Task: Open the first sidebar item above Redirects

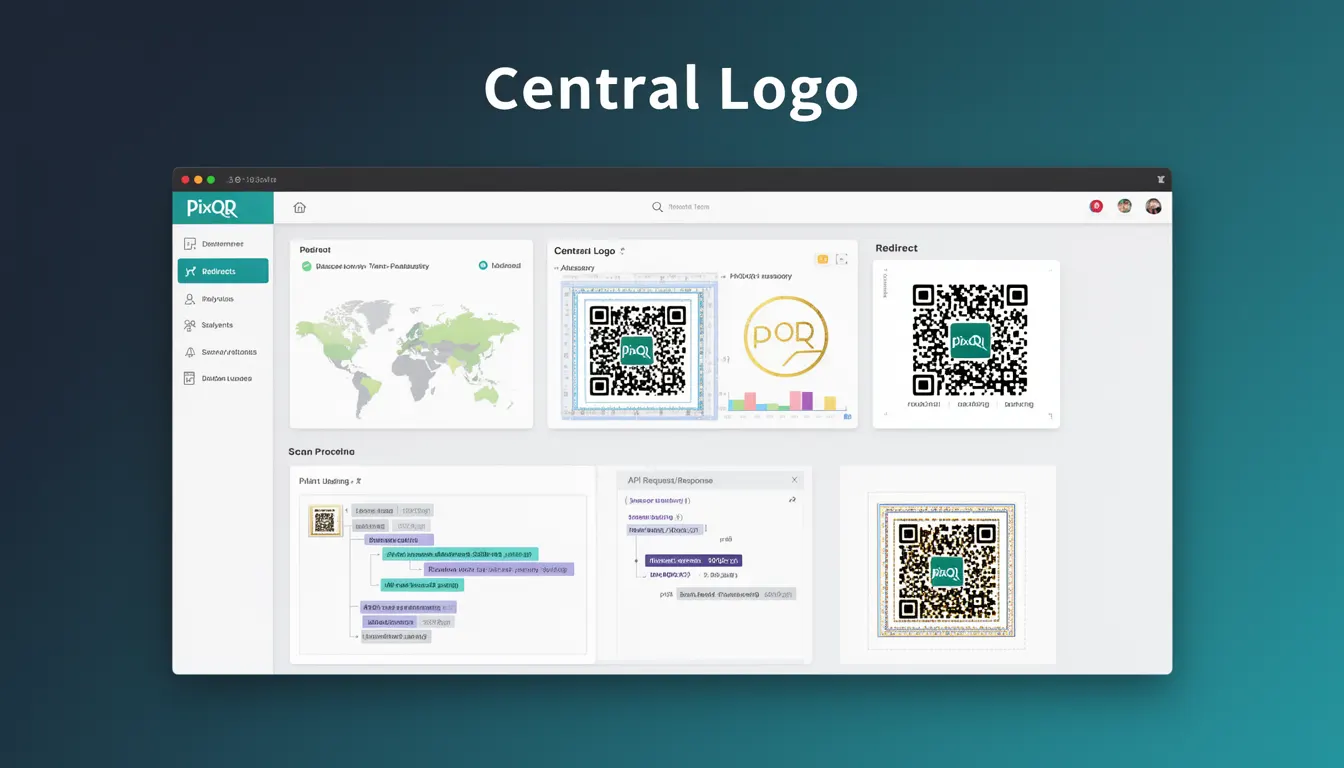Action: pos(223,244)
